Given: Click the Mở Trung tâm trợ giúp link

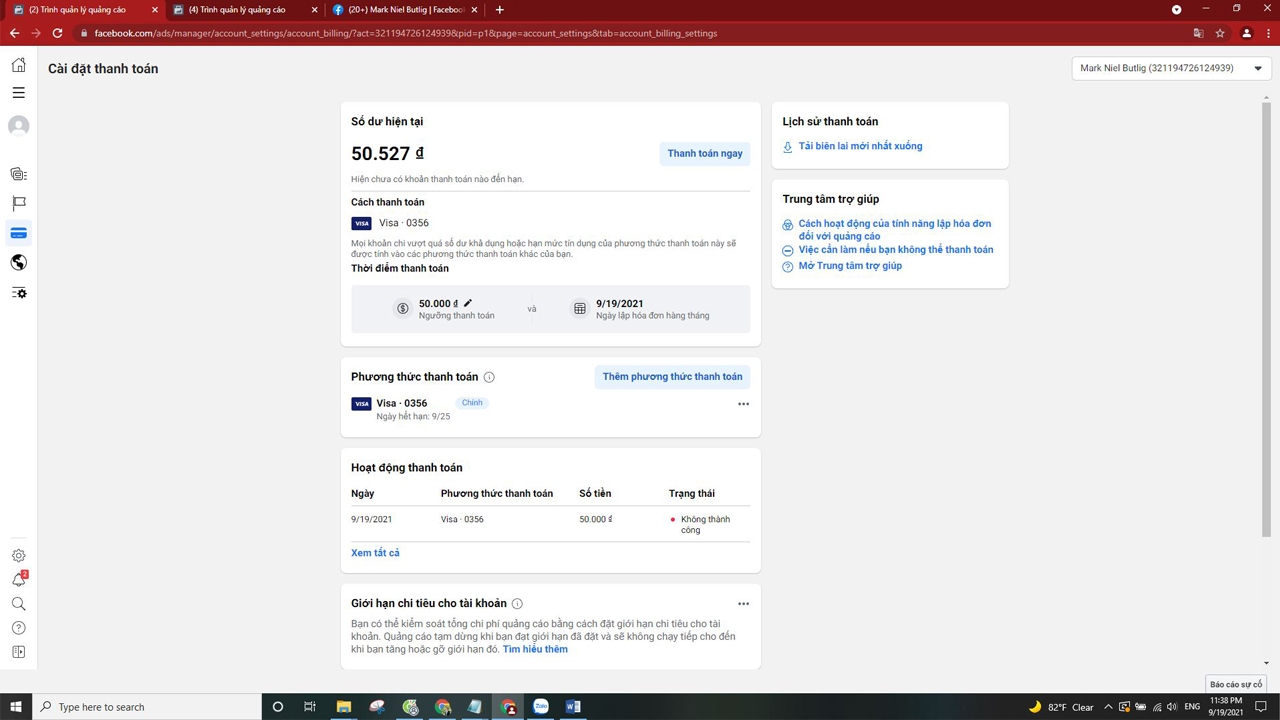Looking at the screenshot, I should point(850,266).
